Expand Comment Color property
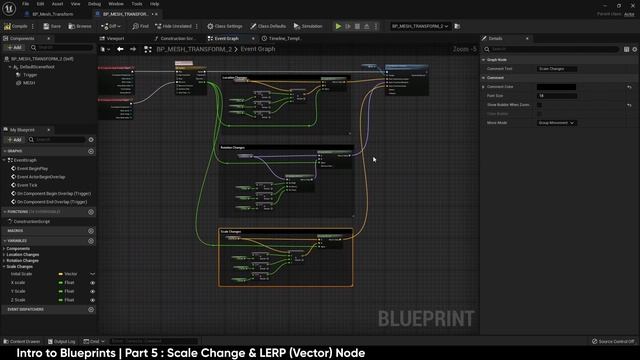The image size is (640, 360). tap(484, 87)
